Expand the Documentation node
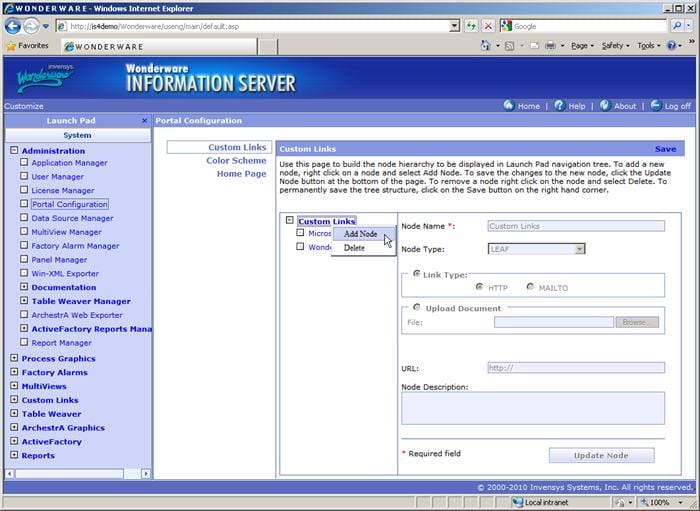 tap(24, 287)
